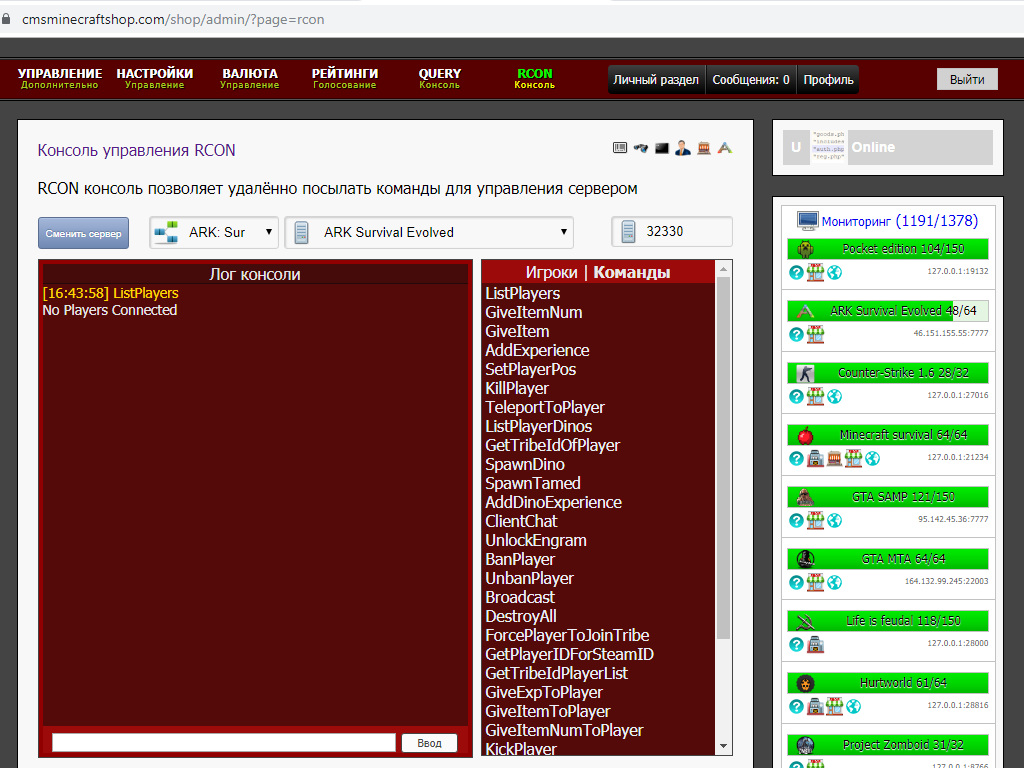The image size is (1024, 768).
Task: Click the Сменить сервер button
Action: pyautogui.click(x=84, y=233)
